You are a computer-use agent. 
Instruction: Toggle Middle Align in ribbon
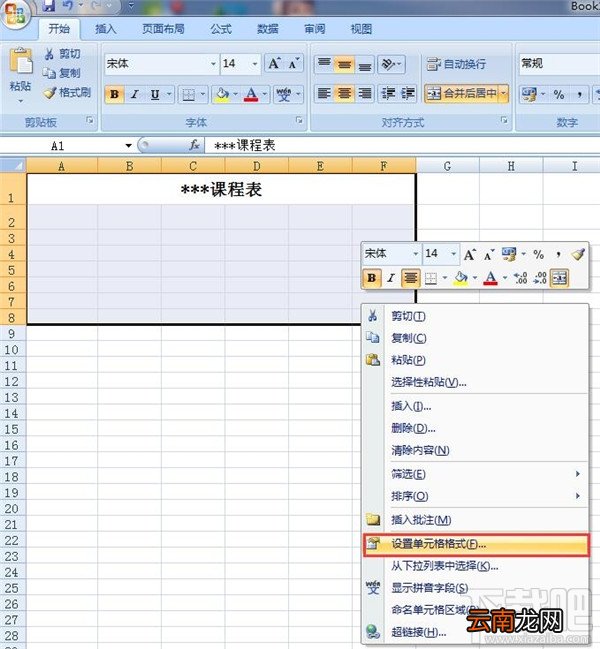pyautogui.click(x=344, y=64)
